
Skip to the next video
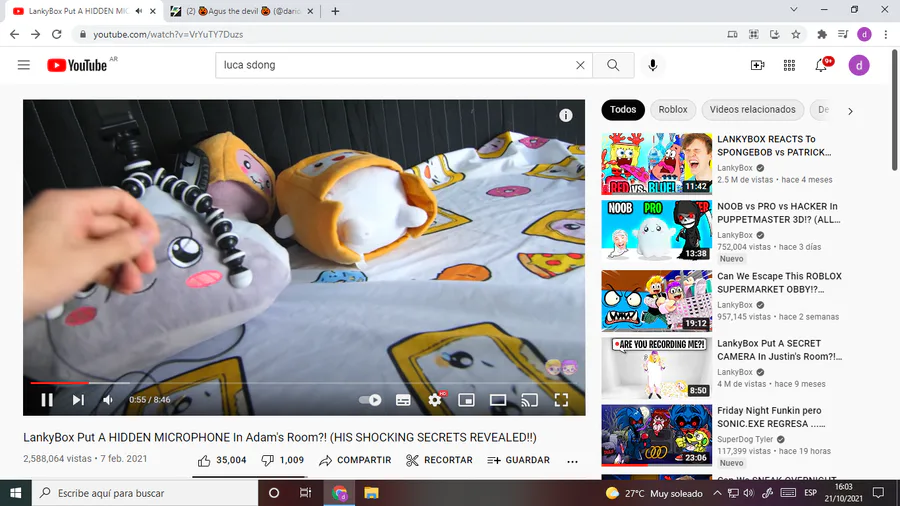pos(78,400)
